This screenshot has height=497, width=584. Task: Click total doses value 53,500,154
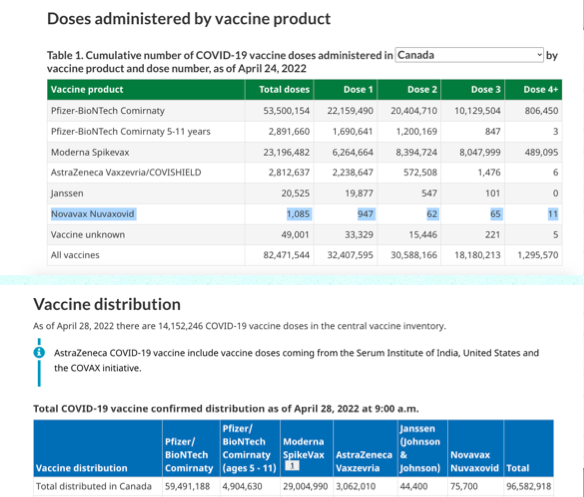pyautogui.click(x=286, y=111)
